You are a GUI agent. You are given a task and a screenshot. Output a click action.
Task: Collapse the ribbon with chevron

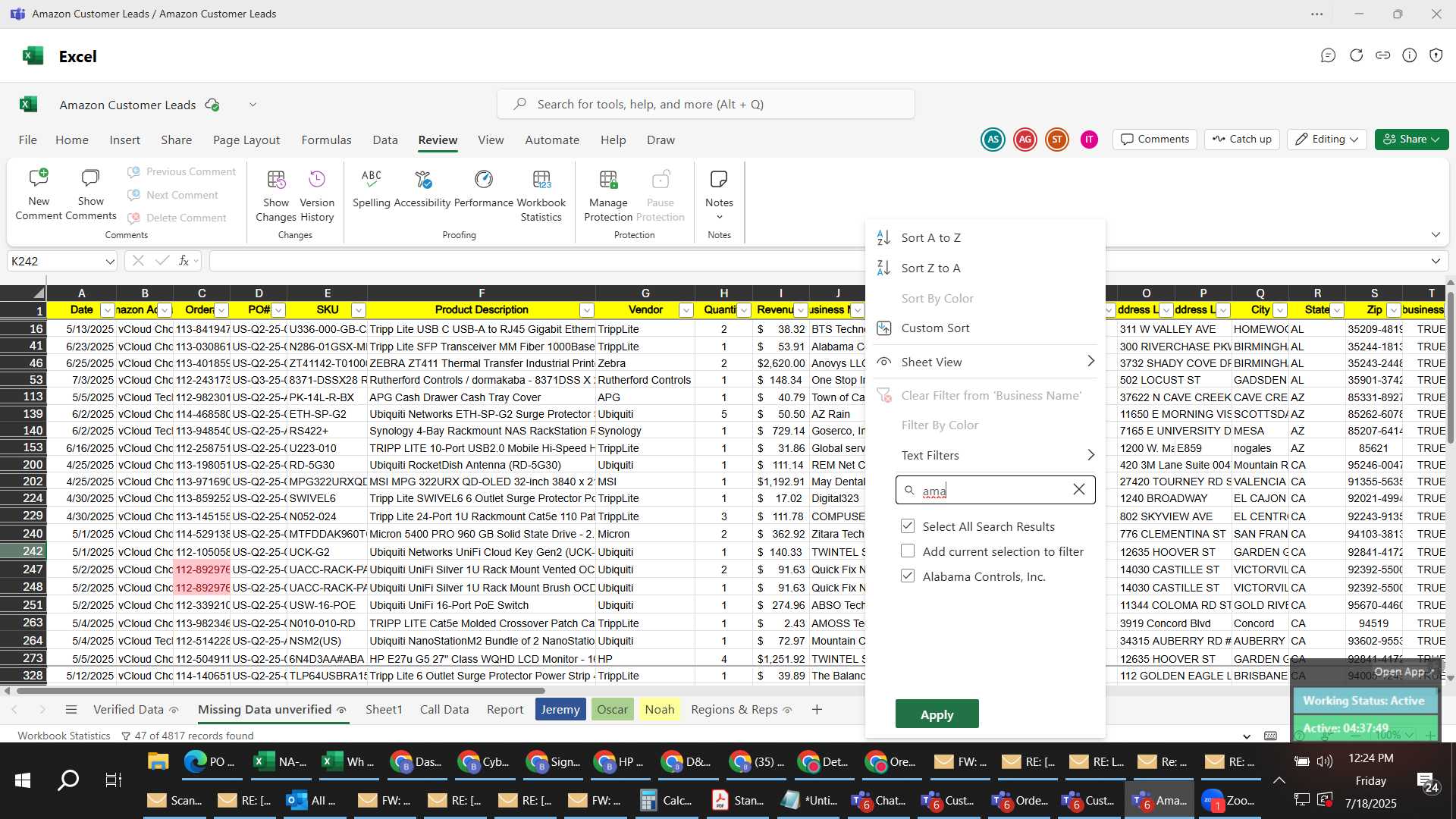pyautogui.click(x=1436, y=235)
